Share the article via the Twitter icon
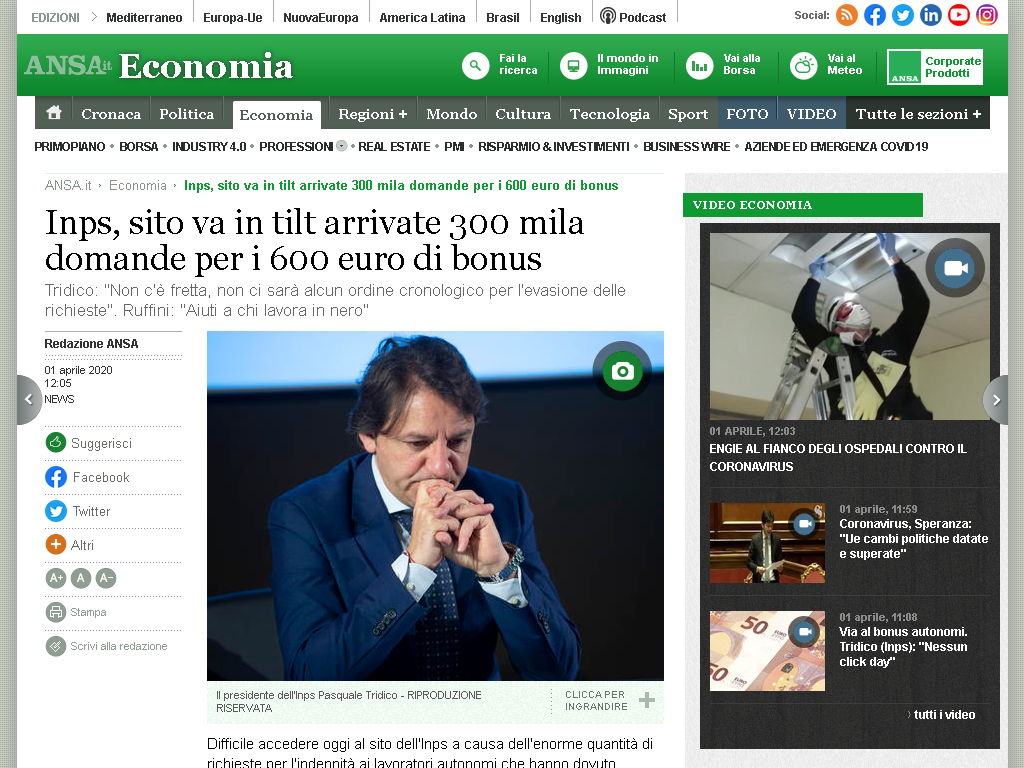 click(56, 511)
